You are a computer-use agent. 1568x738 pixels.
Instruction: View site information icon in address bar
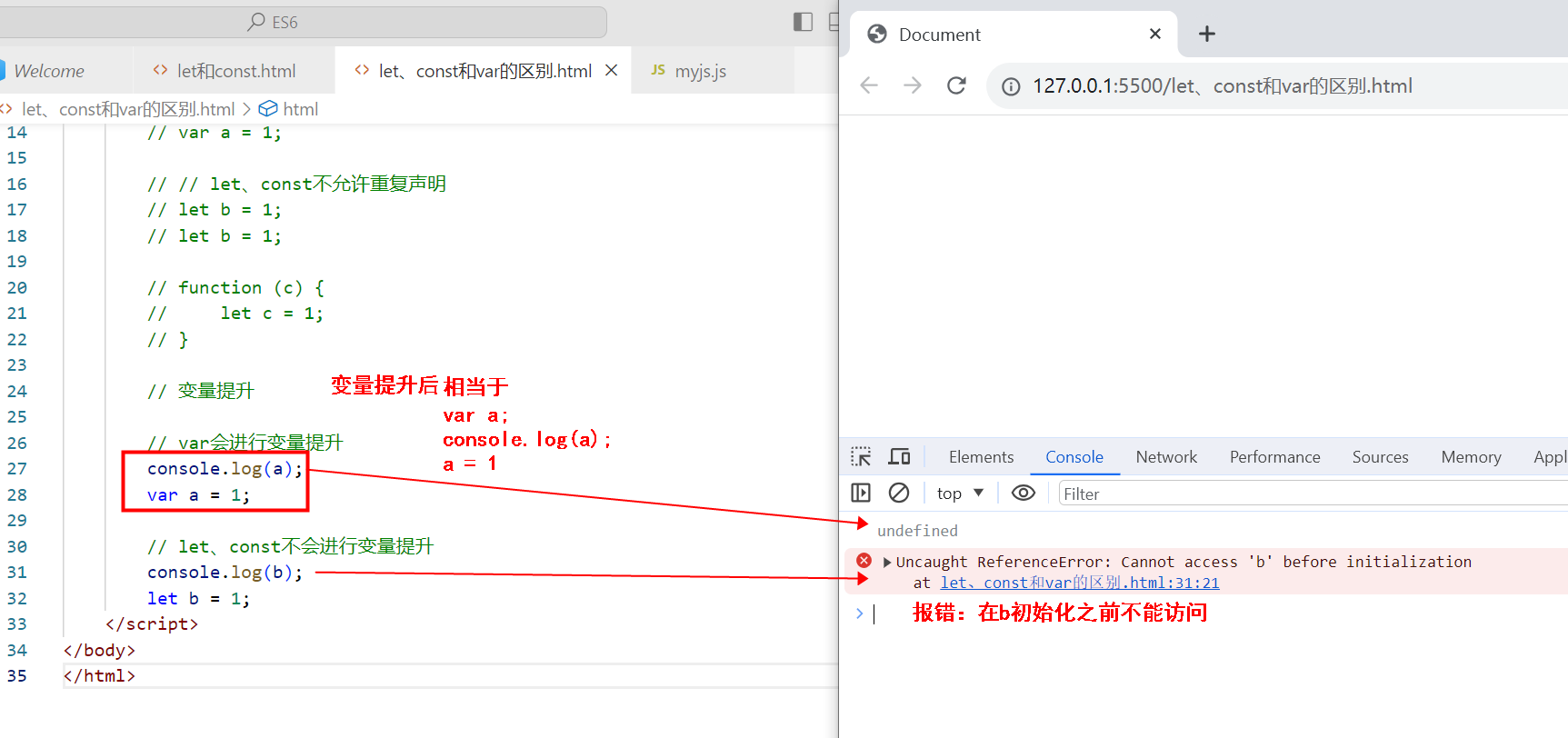coord(1011,86)
